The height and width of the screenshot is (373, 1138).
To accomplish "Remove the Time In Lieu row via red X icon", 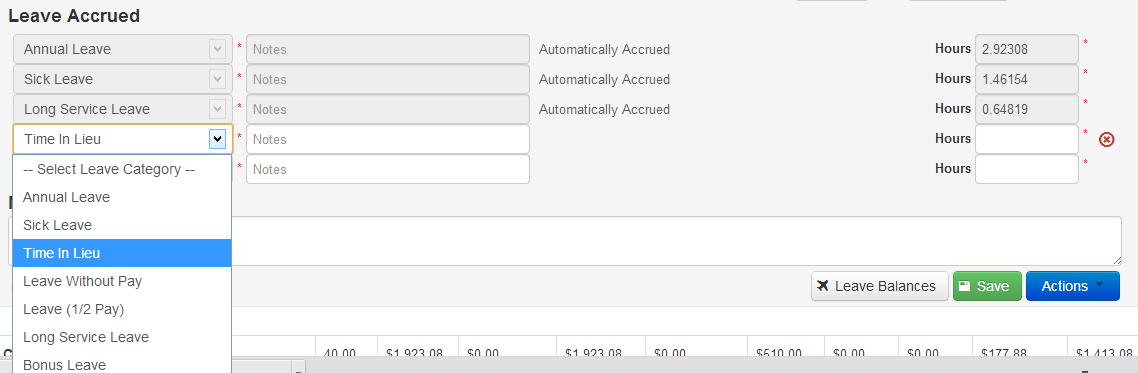I will (x=1106, y=139).
